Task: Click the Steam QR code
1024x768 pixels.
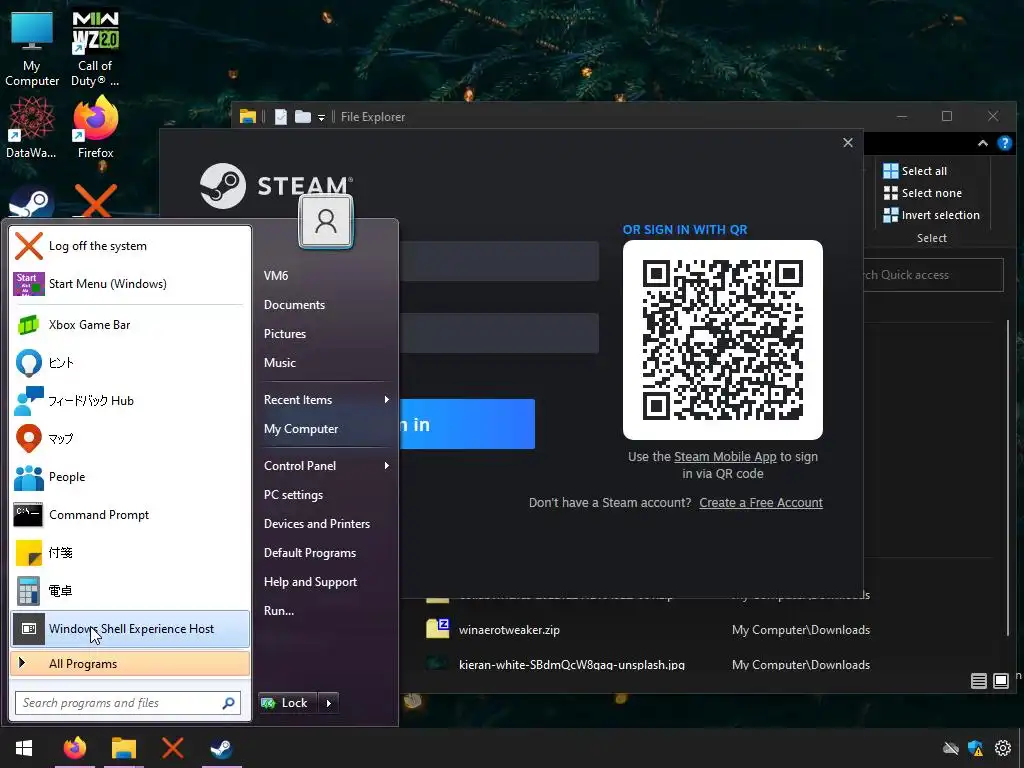Action: (723, 340)
